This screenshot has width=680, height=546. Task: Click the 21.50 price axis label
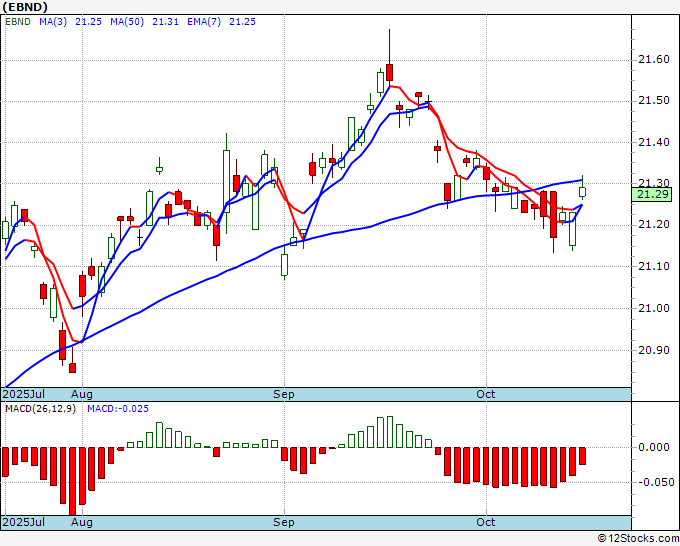click(x=654, y=100)
